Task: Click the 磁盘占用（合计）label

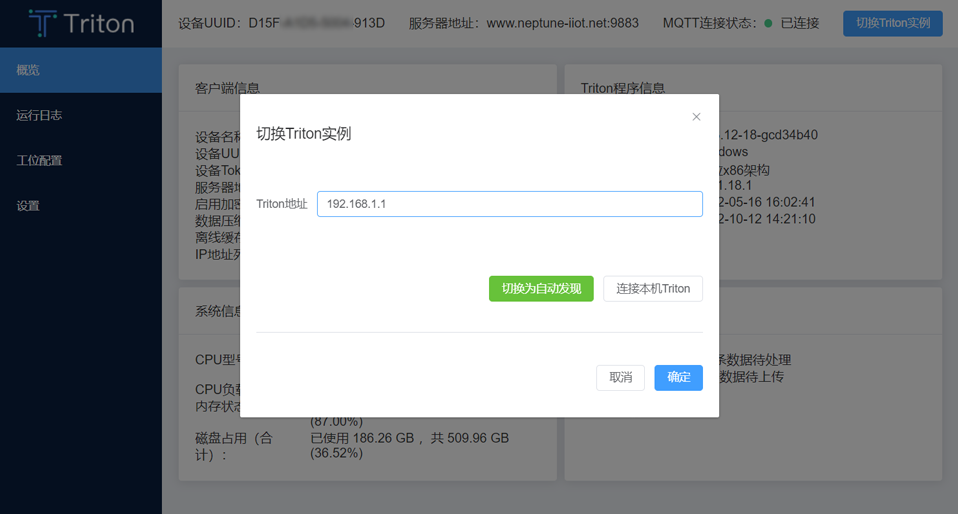Action: (233, 446)
